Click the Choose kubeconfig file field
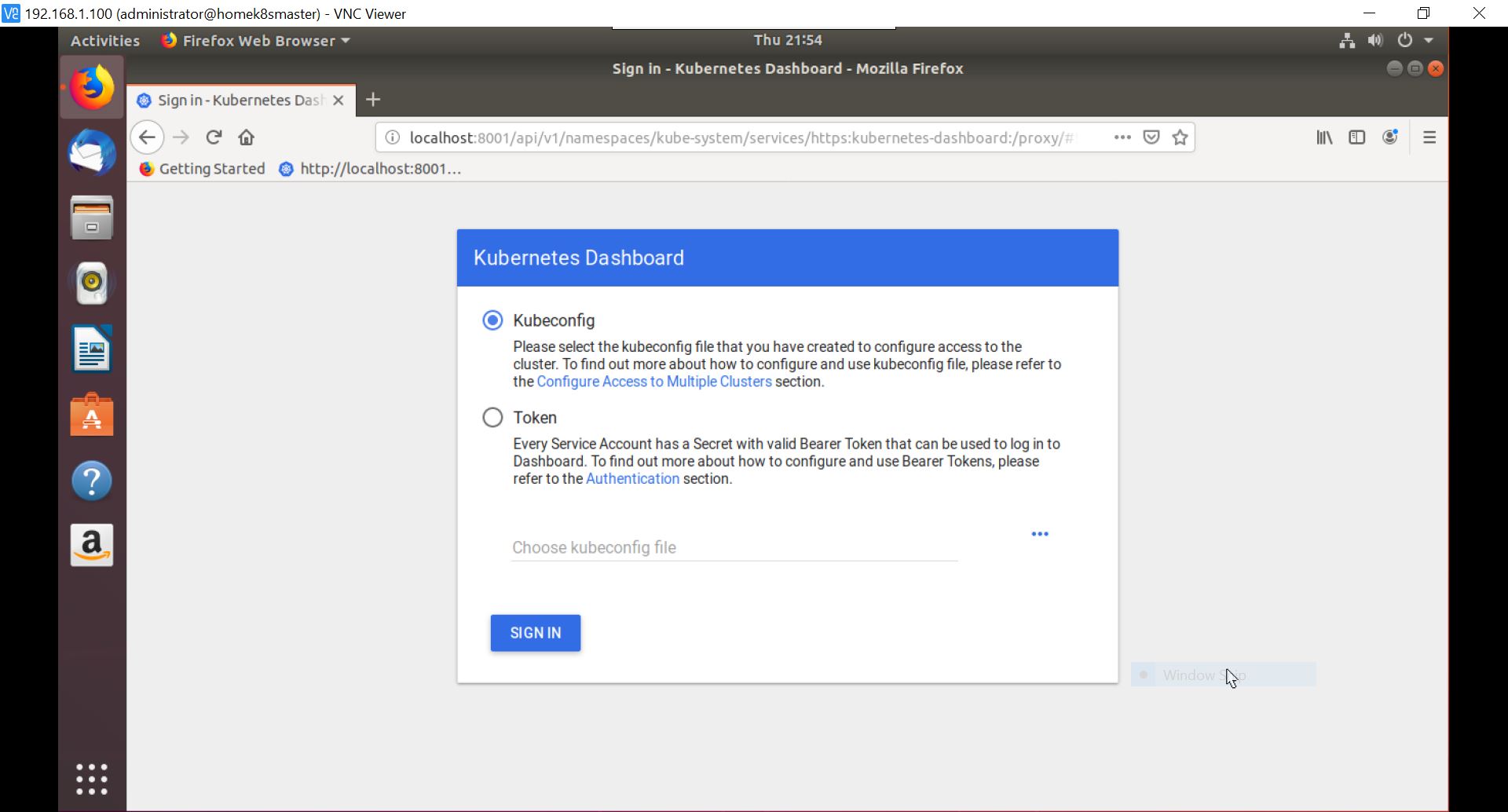The image size is (1508, 812). coord(734,547)
